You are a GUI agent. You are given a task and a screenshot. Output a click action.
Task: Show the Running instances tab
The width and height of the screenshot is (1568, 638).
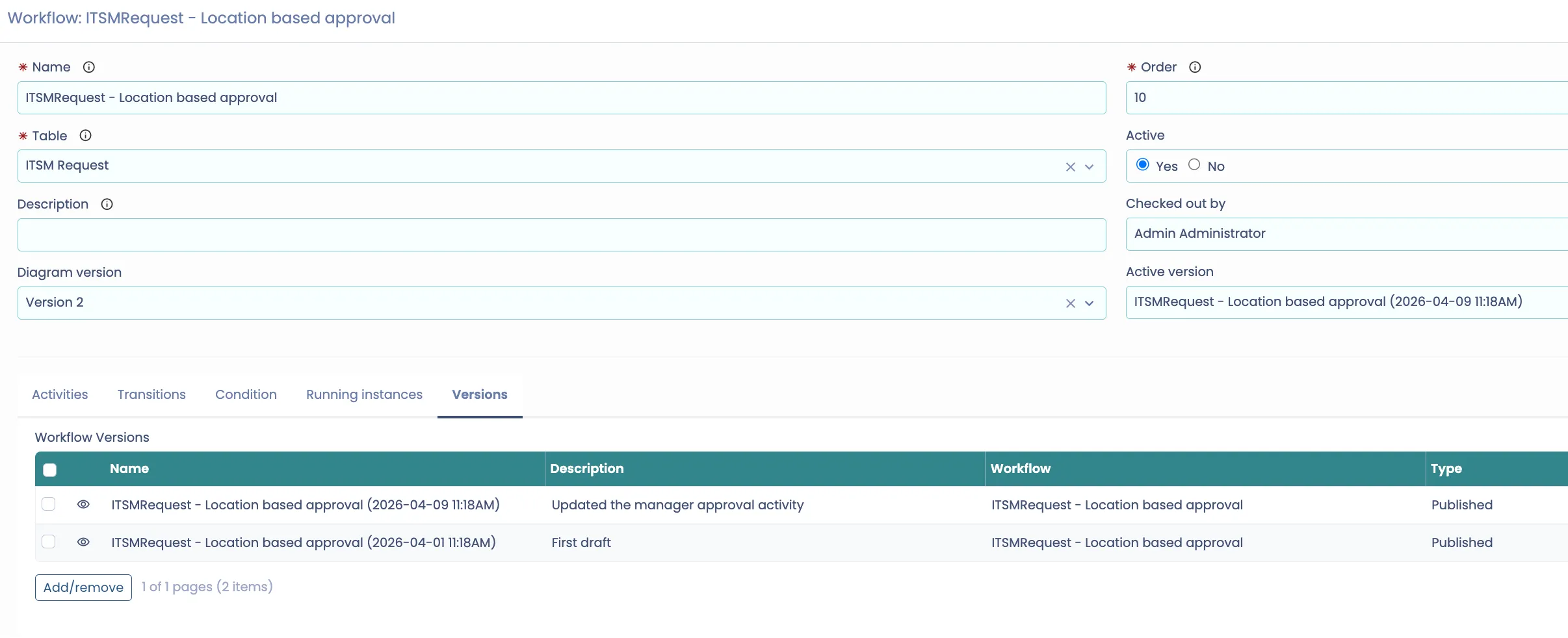pyautogui.click(x=364, y=394)
